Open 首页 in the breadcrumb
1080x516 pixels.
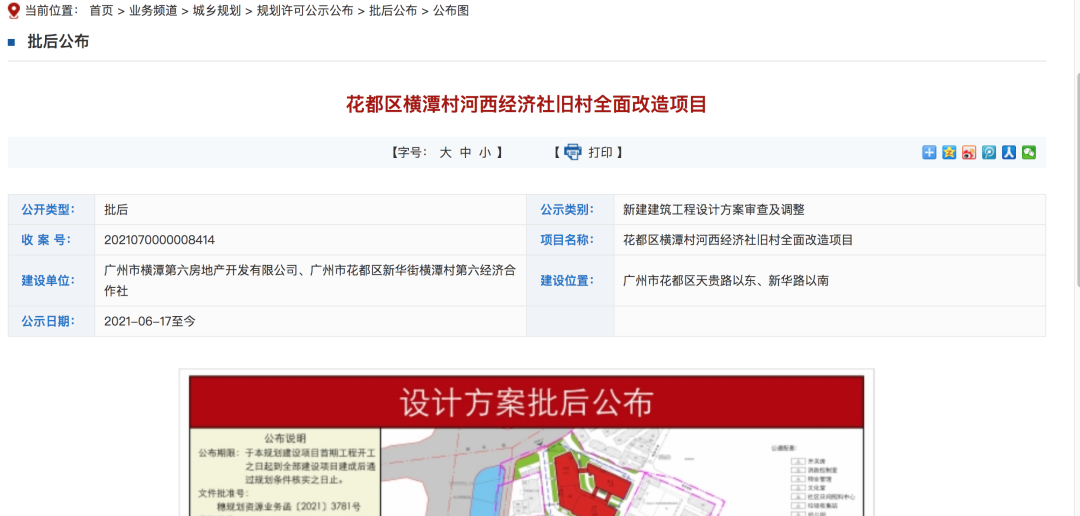pyautogui.click(x=101, y=11)
